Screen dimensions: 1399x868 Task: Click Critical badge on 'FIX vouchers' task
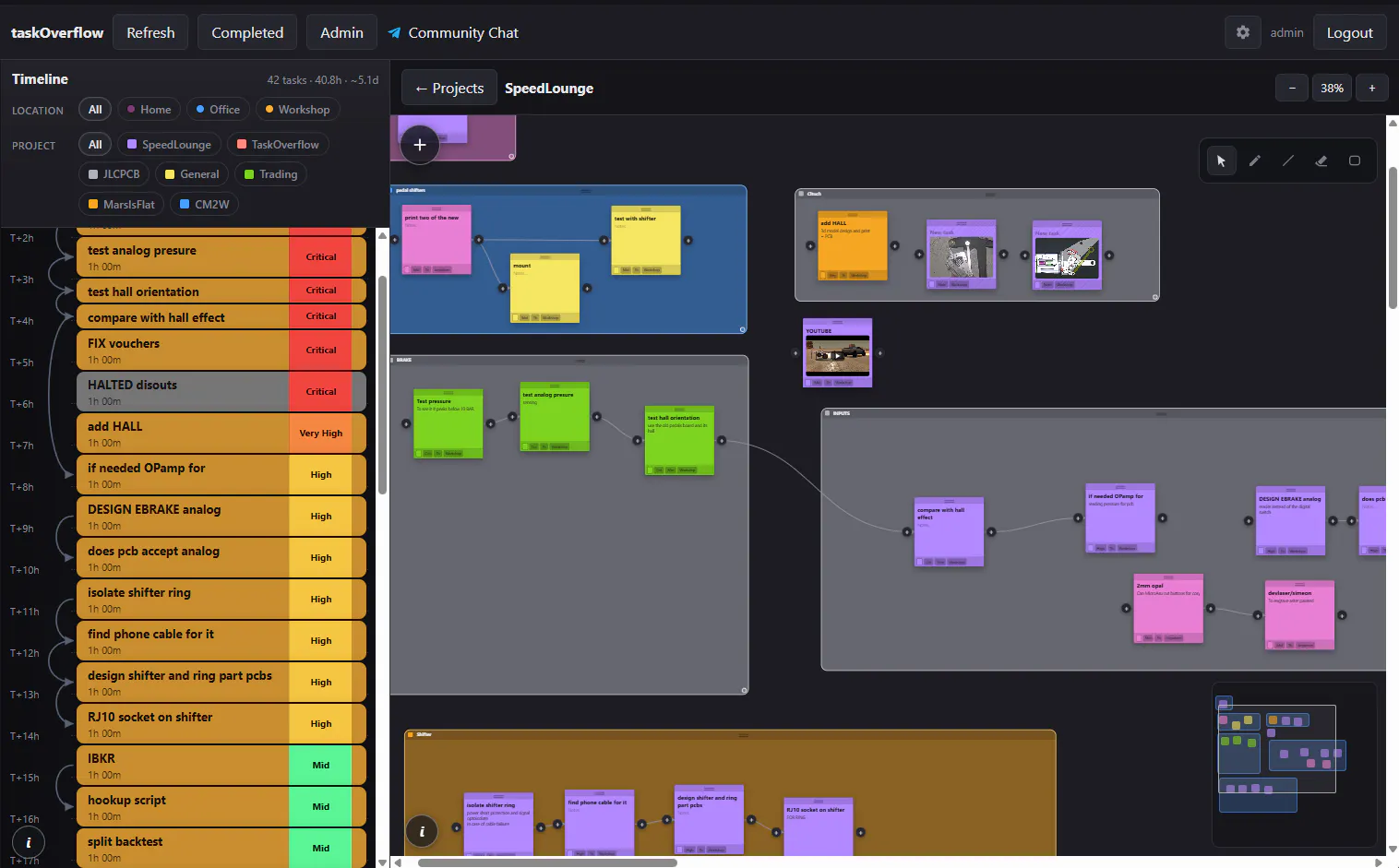click(x=320, y=350)
